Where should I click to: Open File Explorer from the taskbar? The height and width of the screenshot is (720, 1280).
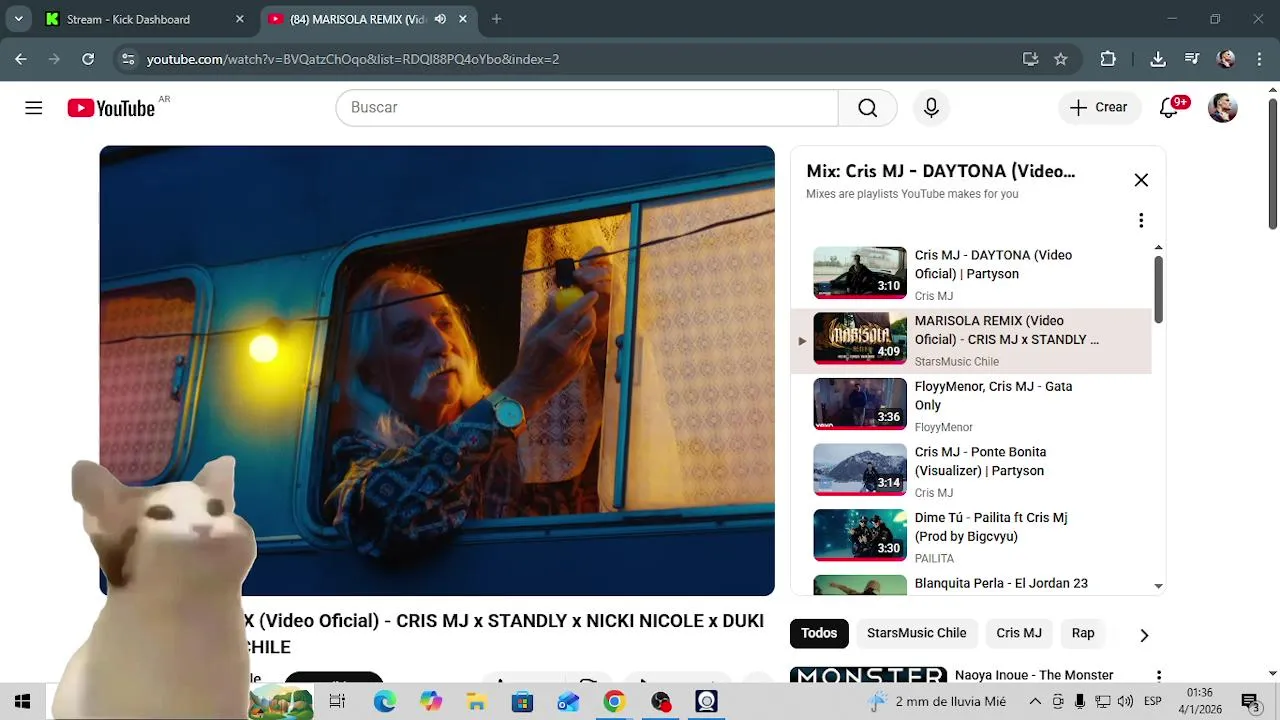[477, 701]
